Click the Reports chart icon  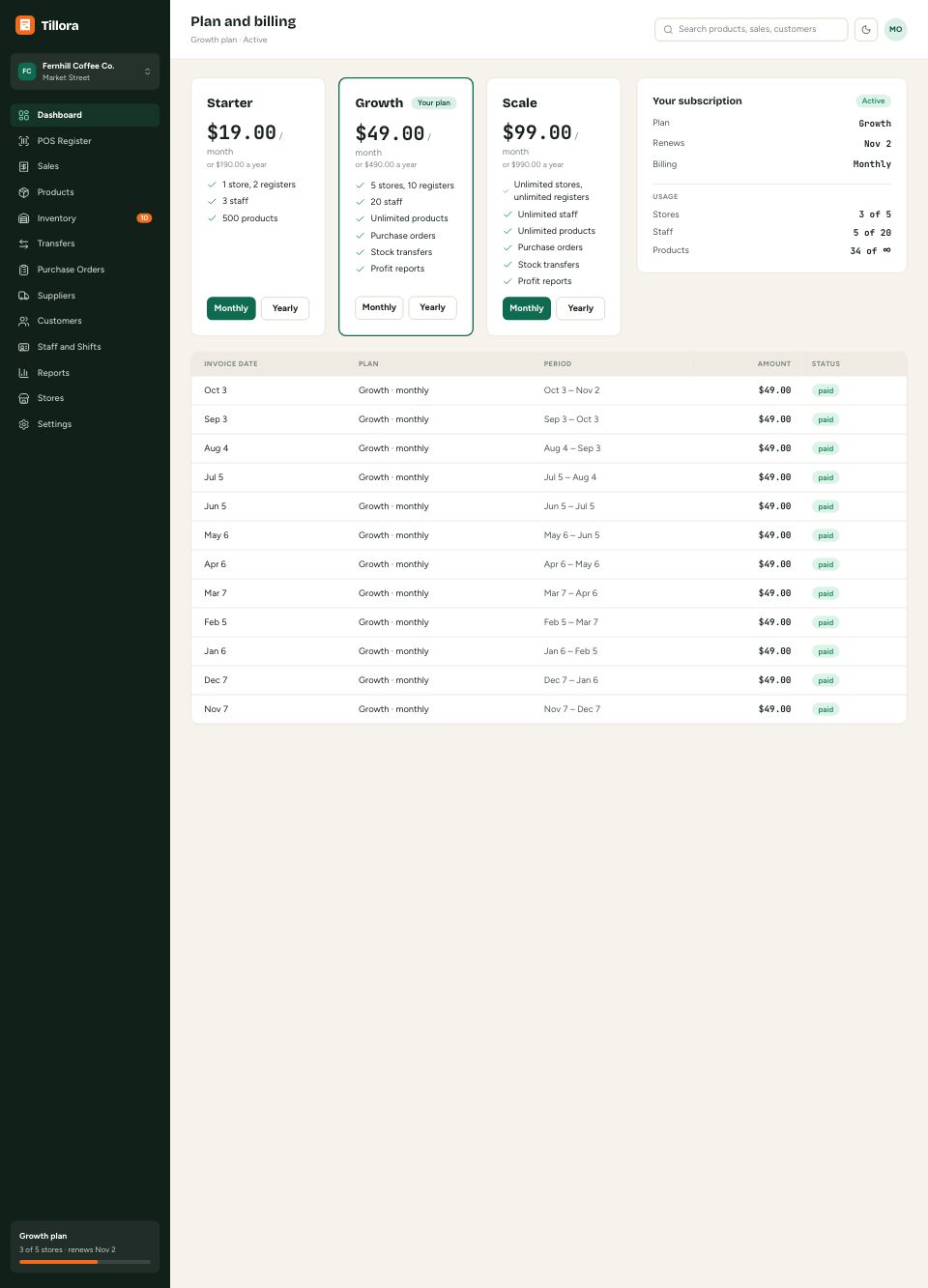pyautogui.click(x=24, y=373)
